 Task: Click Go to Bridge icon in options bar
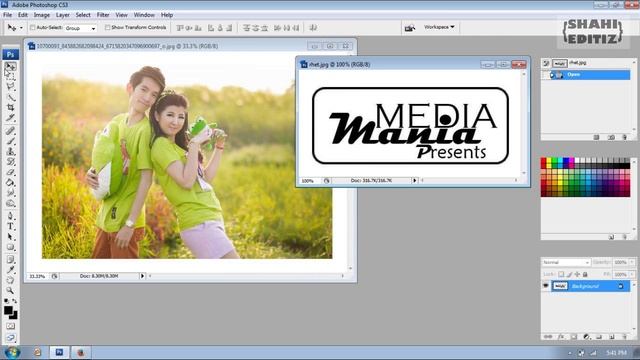pyautogui.click(x=409, y=28)
